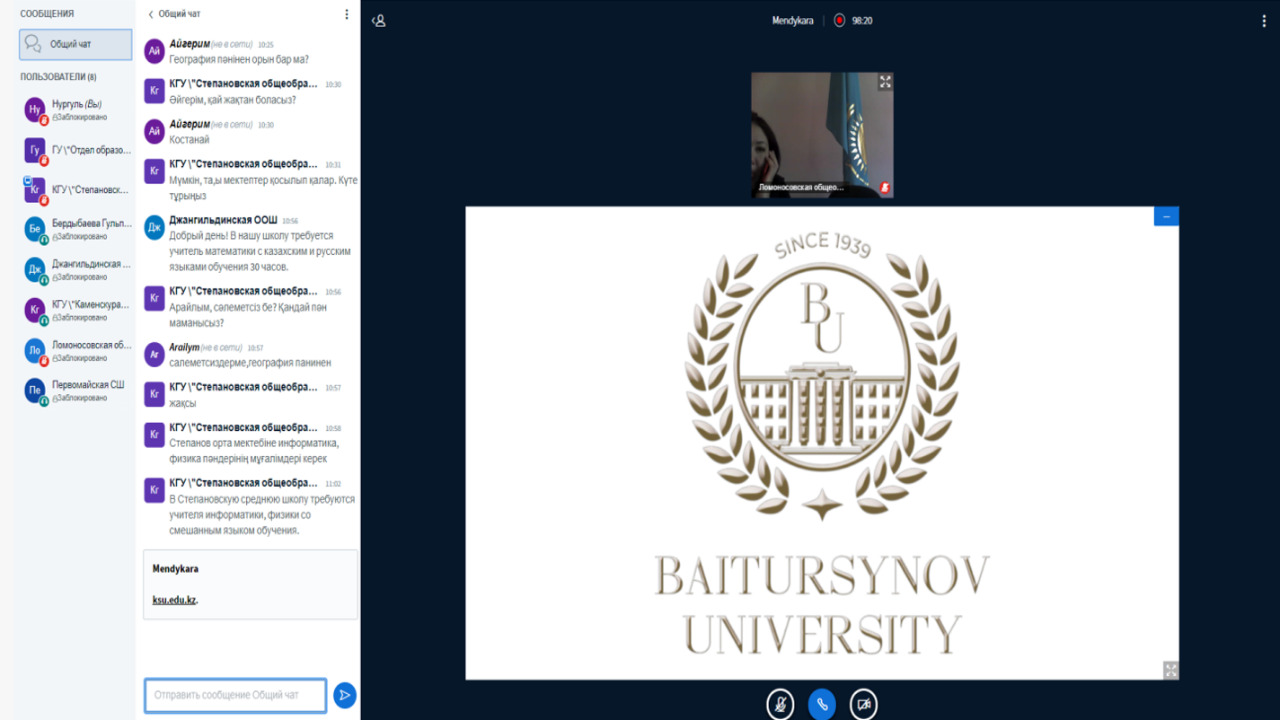Click the message text 'Костанай'
Image resolution: width=1280 pixels, height=720 pixels.
[x=189, y=140]
